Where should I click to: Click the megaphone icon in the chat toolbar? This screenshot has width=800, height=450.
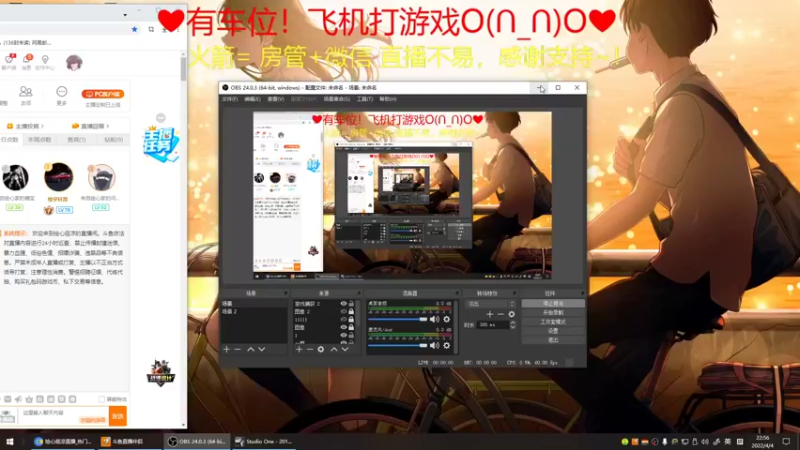click(x=18, y=399)
